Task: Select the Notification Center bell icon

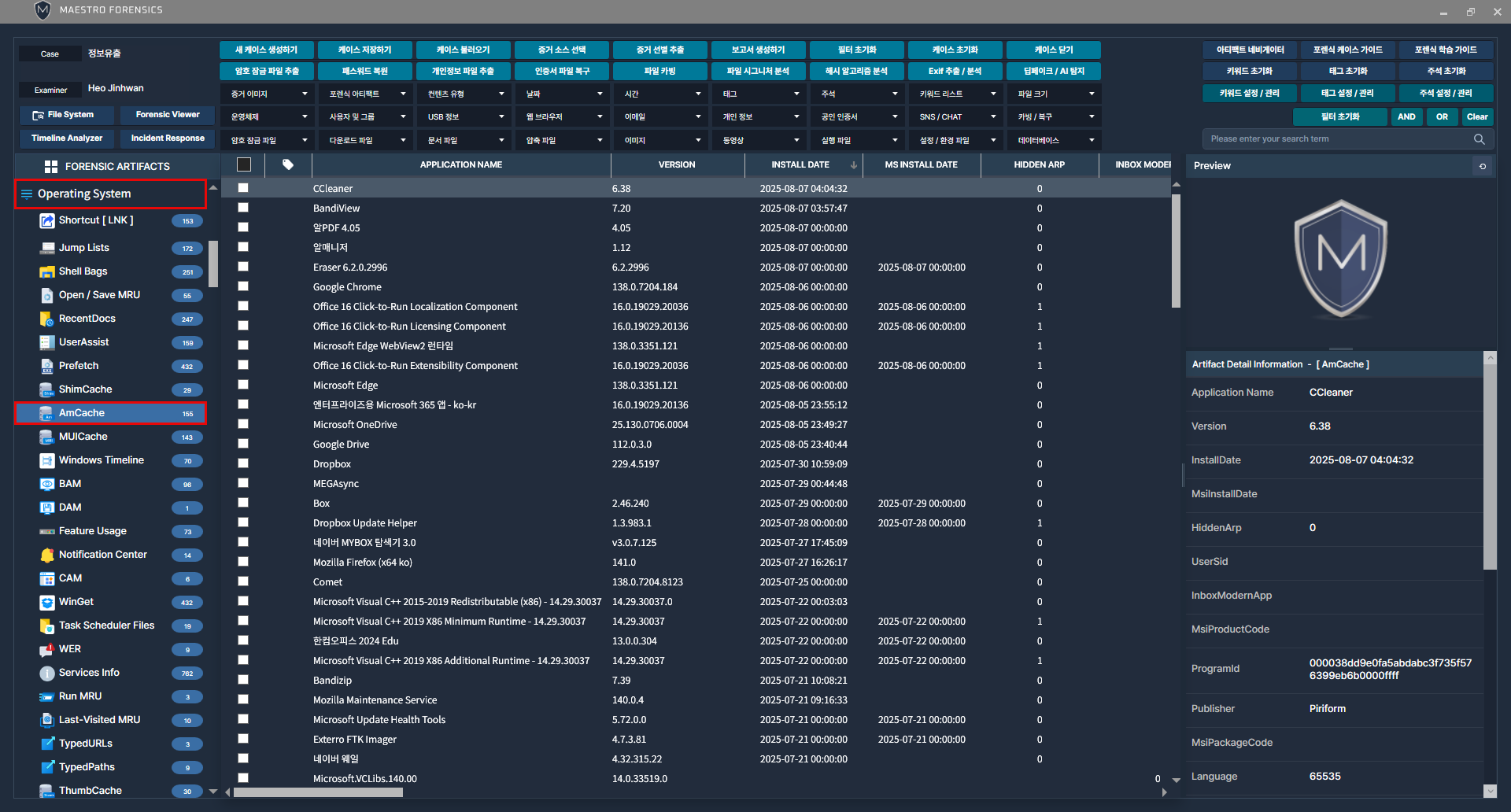Action: [47, 555]
